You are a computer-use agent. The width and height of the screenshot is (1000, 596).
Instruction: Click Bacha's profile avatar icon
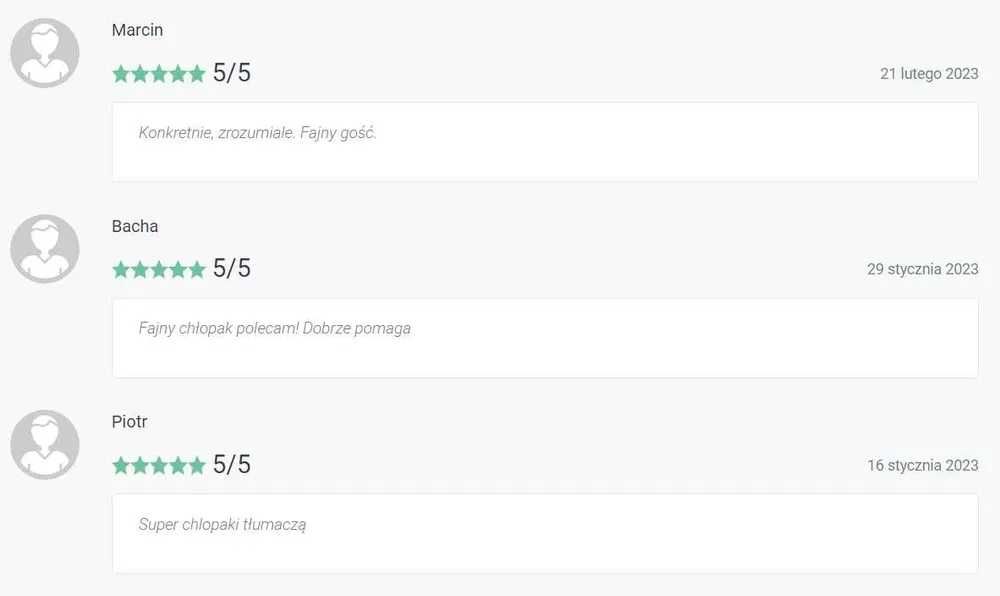[45, 249]
